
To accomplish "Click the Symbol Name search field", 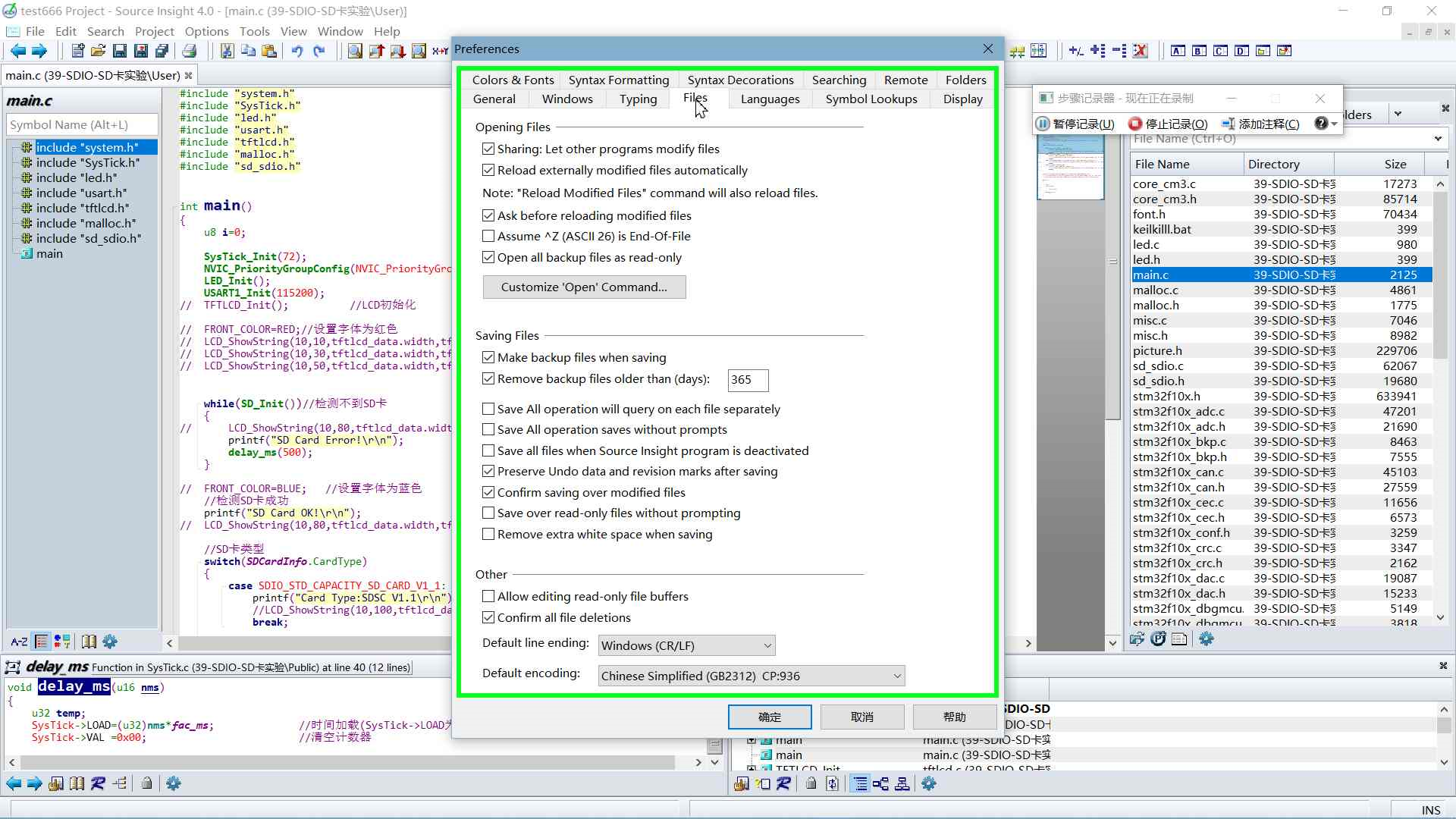I will (83, 125).
